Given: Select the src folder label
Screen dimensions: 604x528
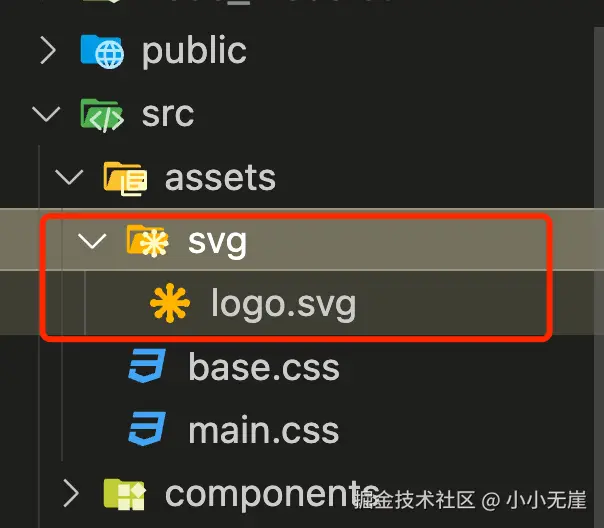Looking at the screenshot, I should click(167, 115).
